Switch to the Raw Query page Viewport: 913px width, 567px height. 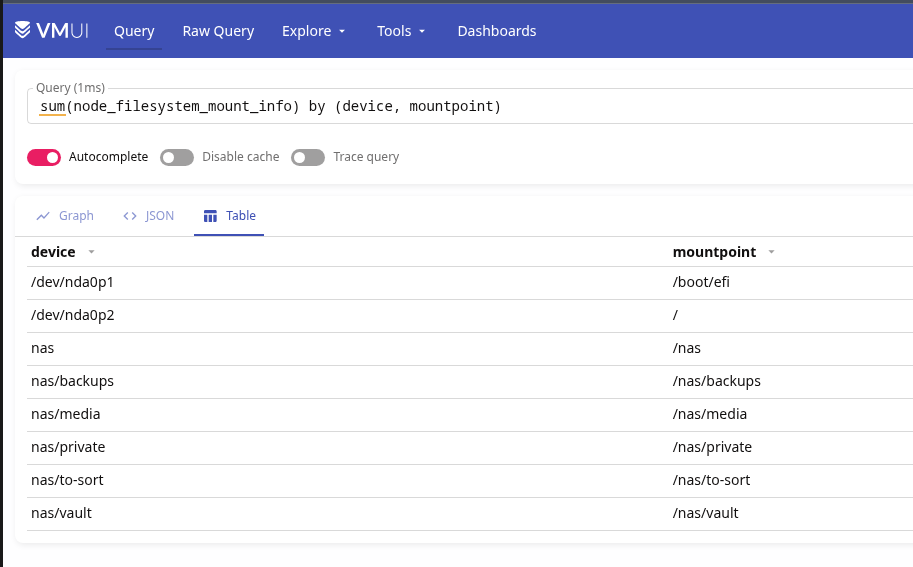(218, 31)
